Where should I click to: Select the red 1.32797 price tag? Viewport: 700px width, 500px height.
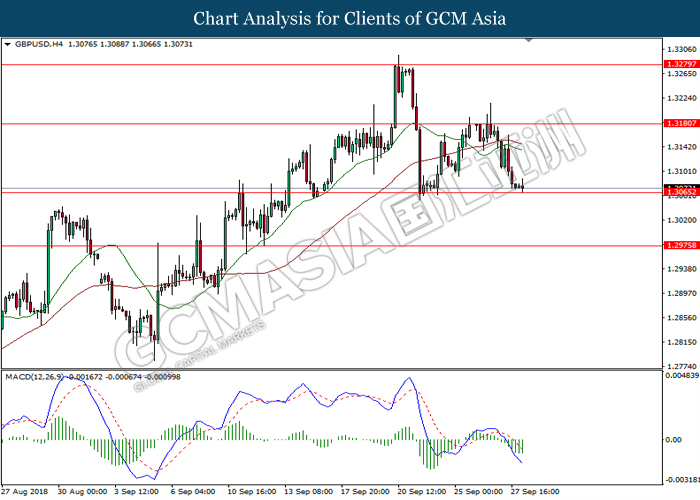[x=682, y=64]
